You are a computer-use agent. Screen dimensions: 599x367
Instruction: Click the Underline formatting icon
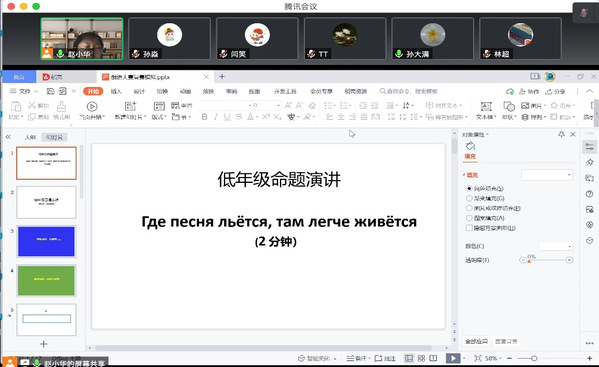pyautogui.click(x=227, y=117)
